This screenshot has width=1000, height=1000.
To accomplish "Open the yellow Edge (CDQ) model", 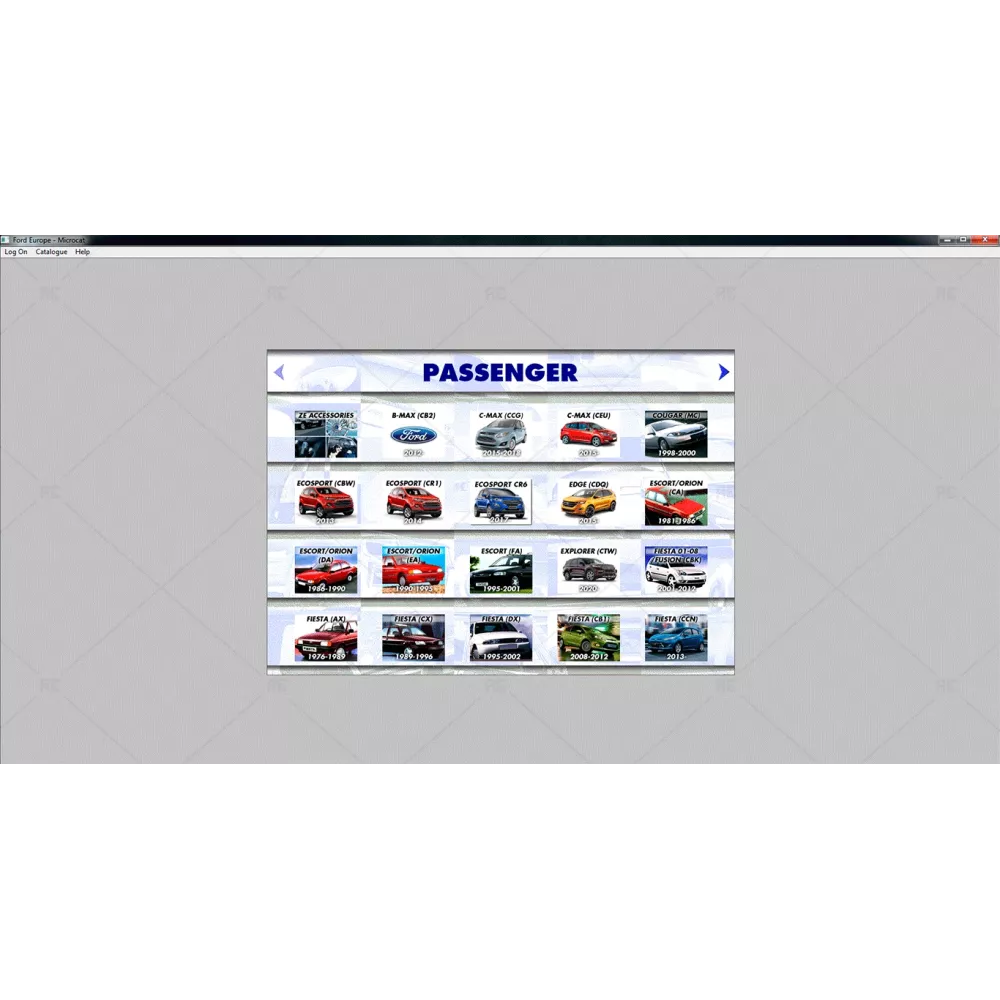I will click(x=589, y=502).
